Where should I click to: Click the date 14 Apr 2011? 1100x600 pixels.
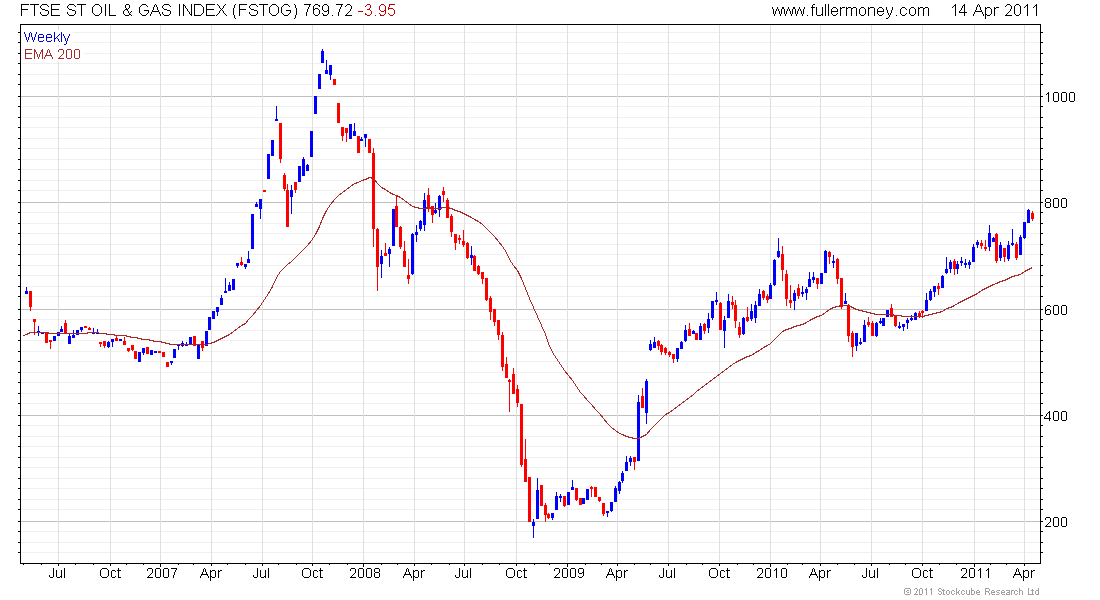[x=995, y=11]
